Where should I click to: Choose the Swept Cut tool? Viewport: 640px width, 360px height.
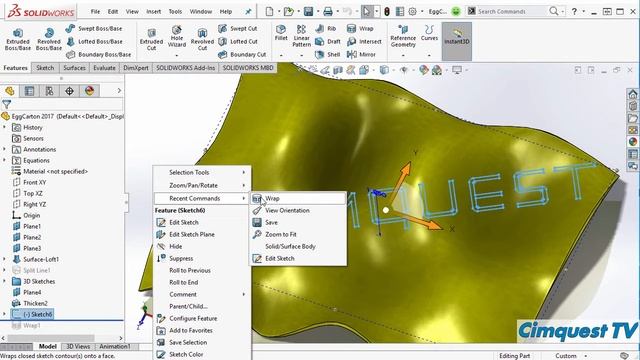[238, 29]
